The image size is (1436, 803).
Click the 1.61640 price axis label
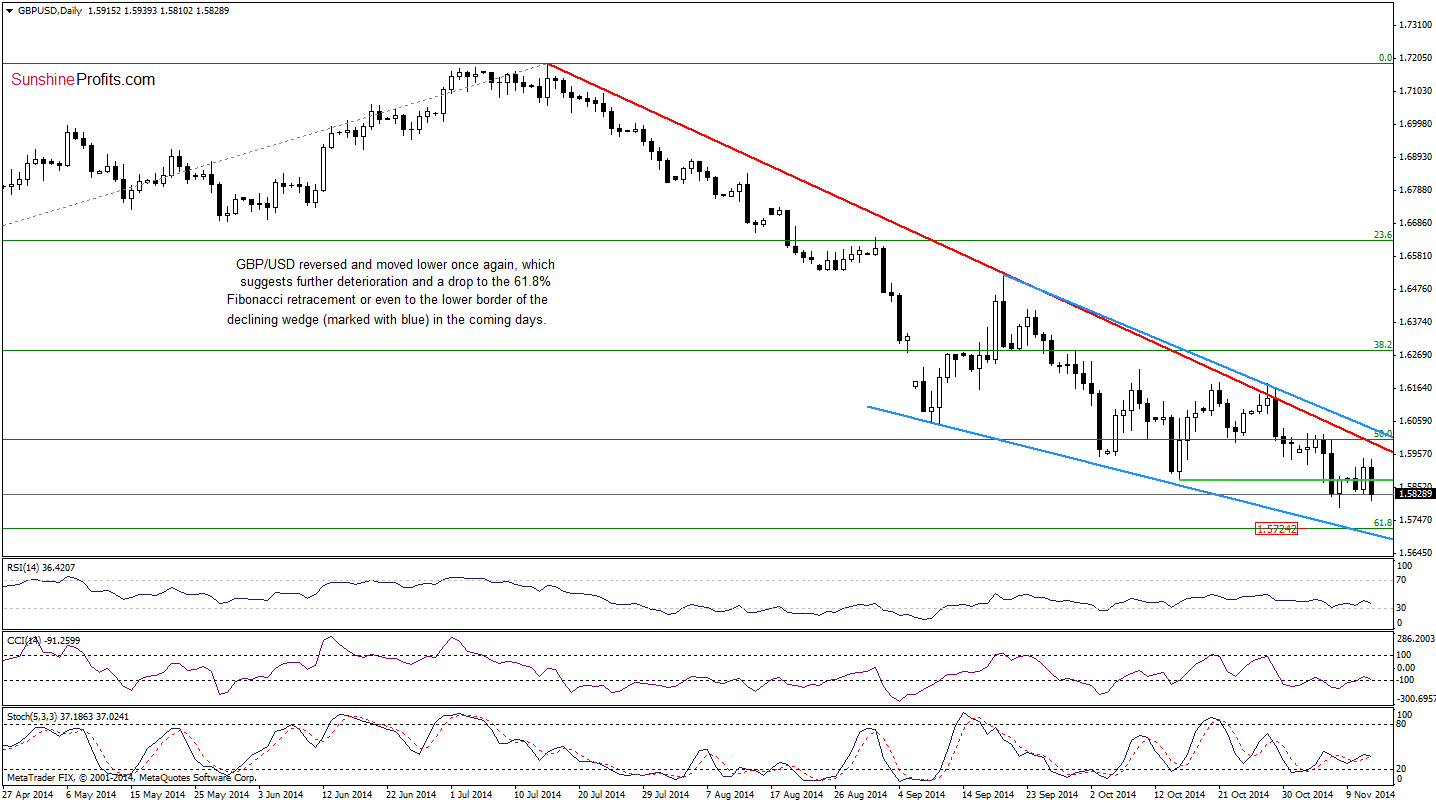point(1417,388)
